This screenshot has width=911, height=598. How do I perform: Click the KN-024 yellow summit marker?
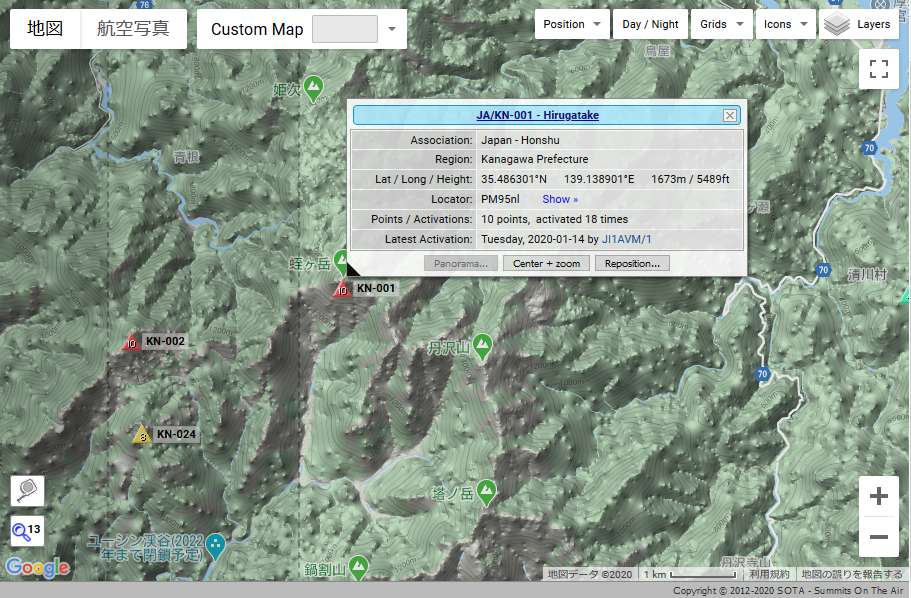point(143,435)
